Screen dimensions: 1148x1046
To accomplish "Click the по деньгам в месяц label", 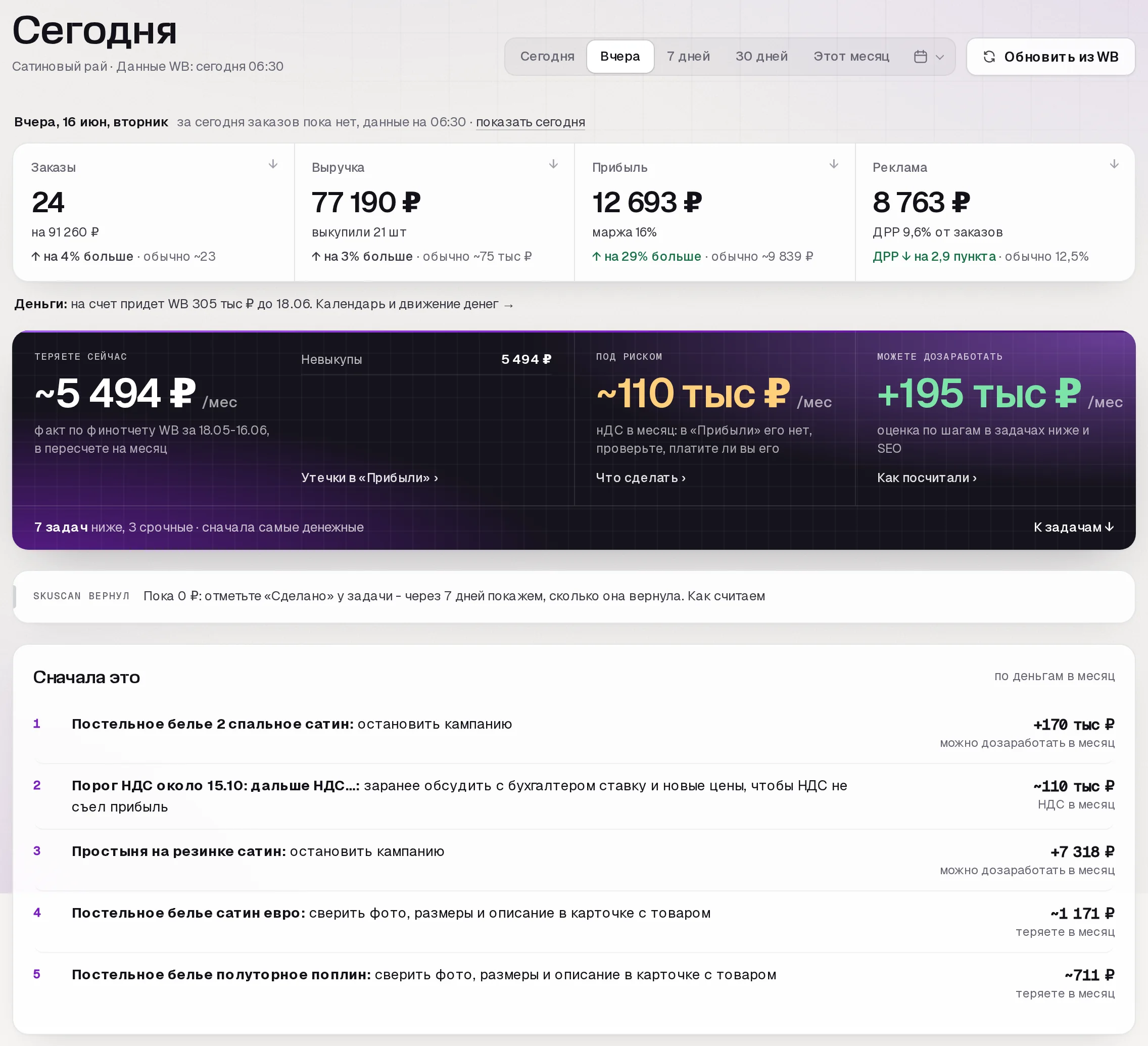I will 1055,676.
